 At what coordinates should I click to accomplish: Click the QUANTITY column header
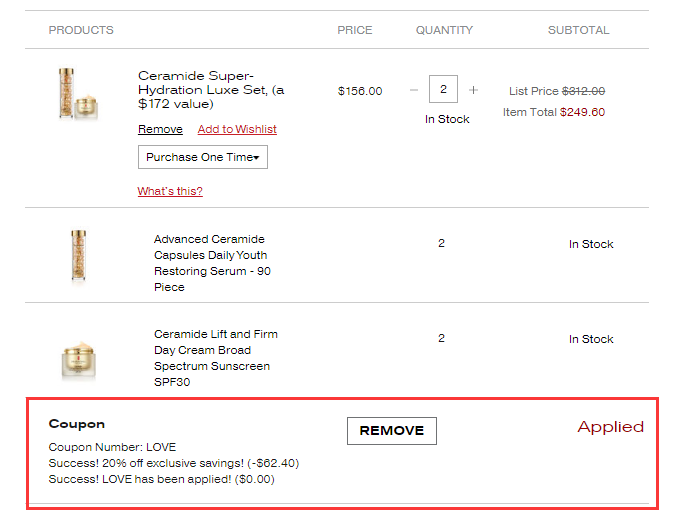point(444,30)
